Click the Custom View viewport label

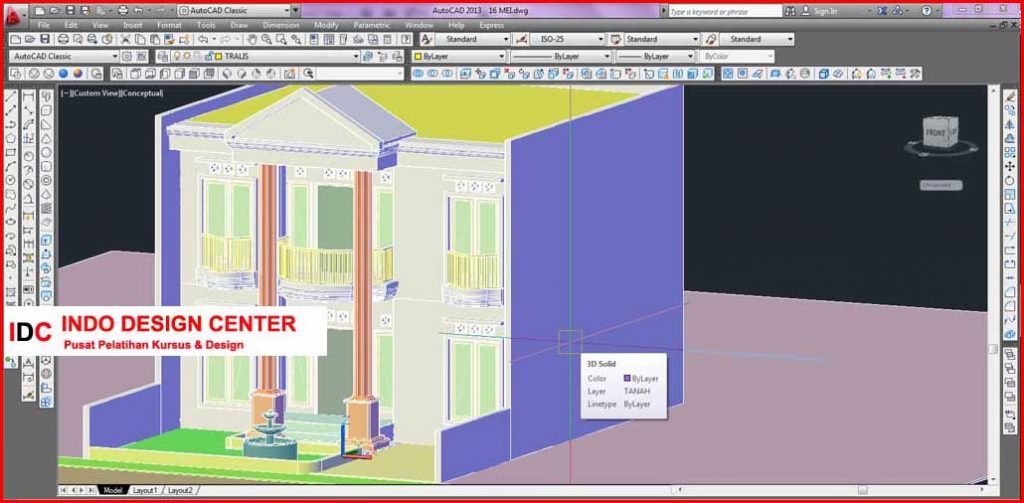pyautogui.click(x=95, y=93)
